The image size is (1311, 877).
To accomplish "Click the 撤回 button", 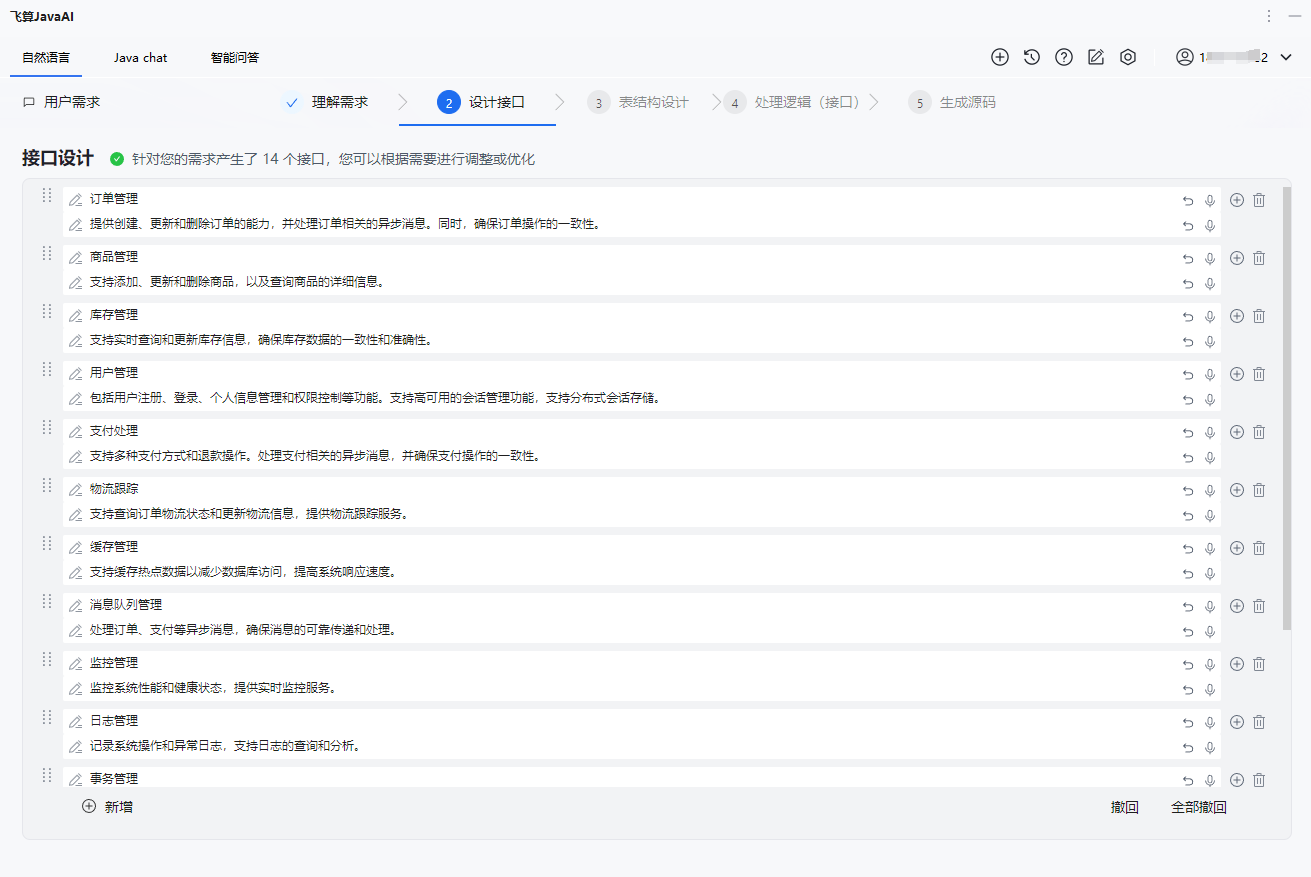I will [x=1125, y=807].
